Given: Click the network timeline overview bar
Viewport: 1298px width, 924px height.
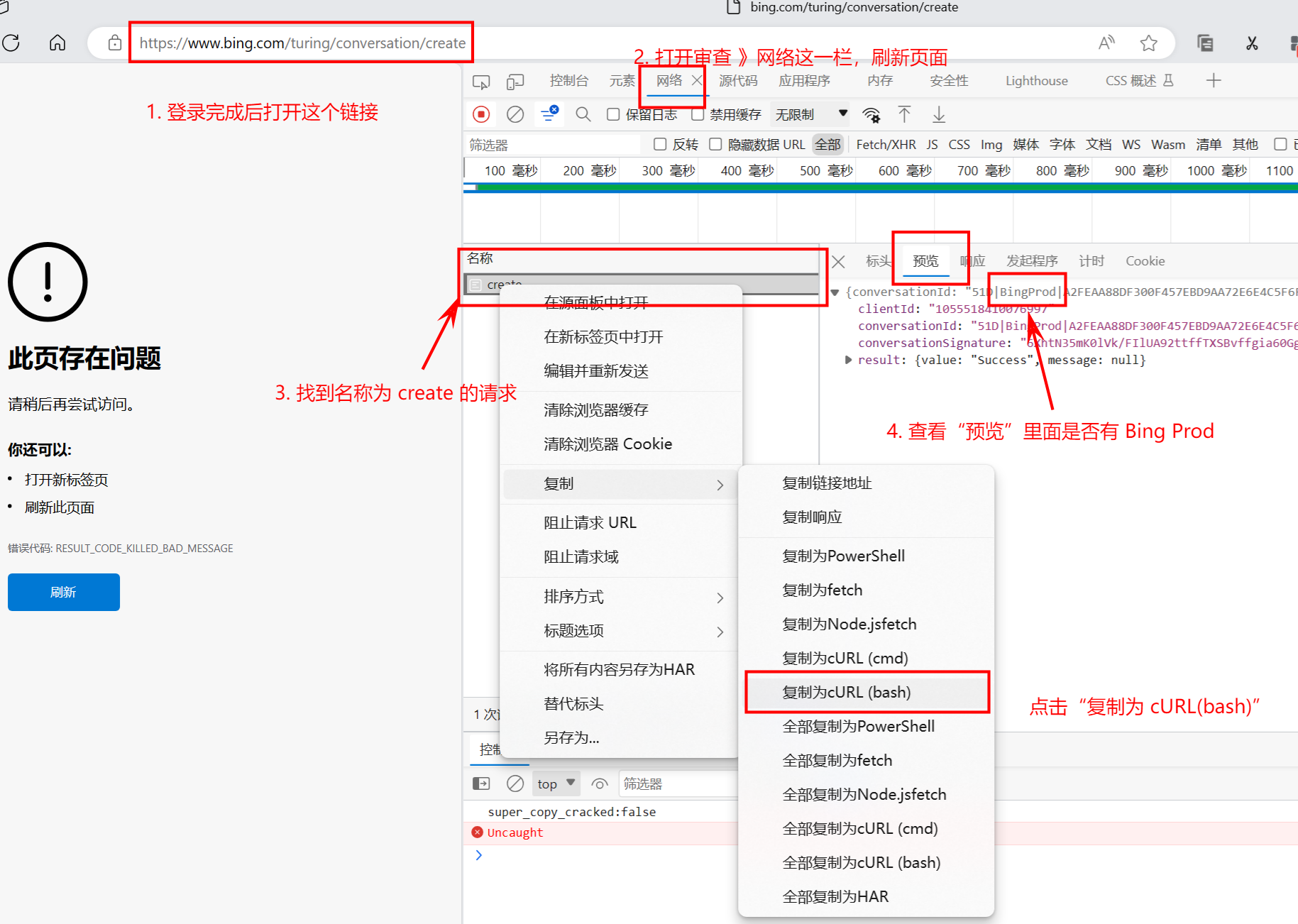Looking at the screenshot, I should [880, 187].
